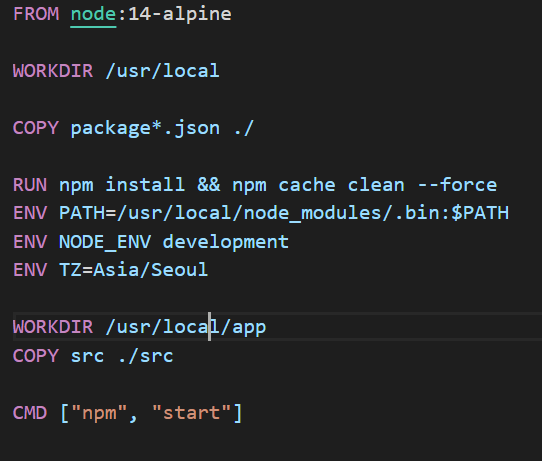Click the './src' destination path
Image resolution: width=542 pixels, height=461 pixels.
[x=145, y=356]
